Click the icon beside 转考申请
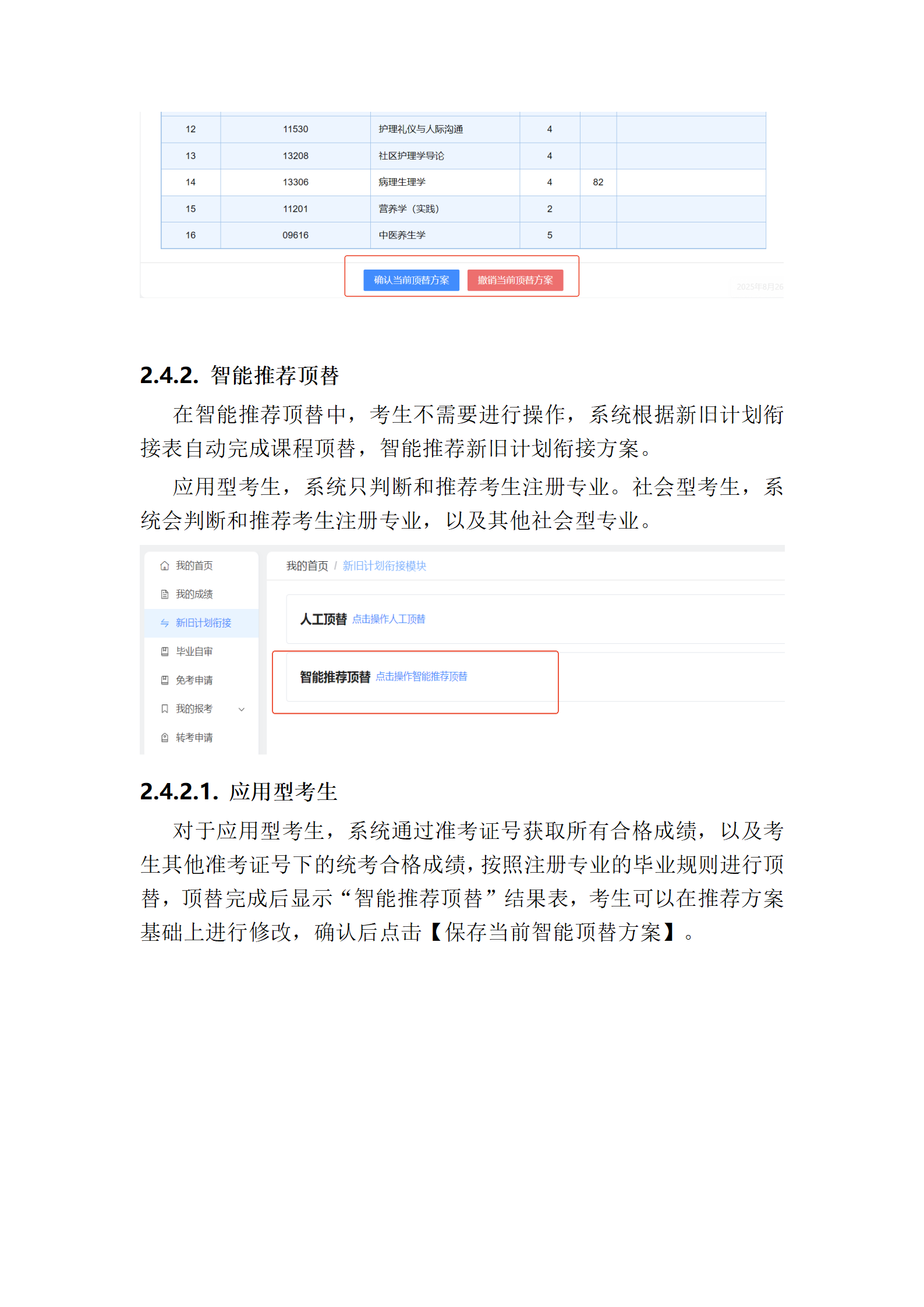924x1307 pixels. click(x=165, y=738)
